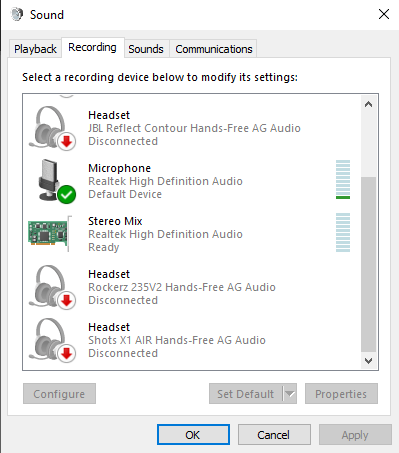
Task: Switch to the Playback tab
Action: 35,49
